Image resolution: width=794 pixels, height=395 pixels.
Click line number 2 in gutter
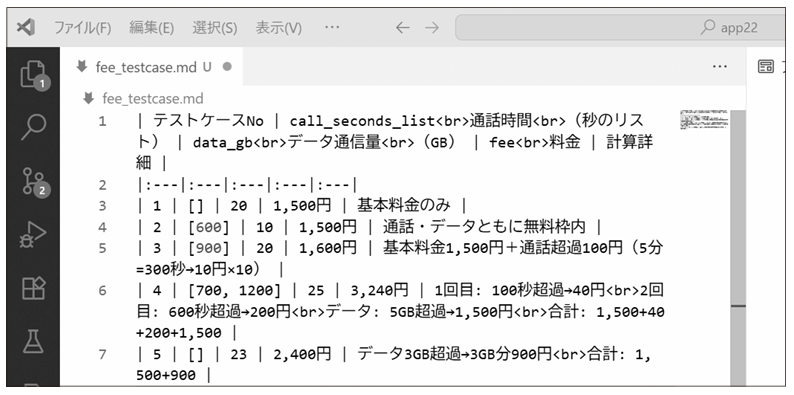click(x=103, y=185)
